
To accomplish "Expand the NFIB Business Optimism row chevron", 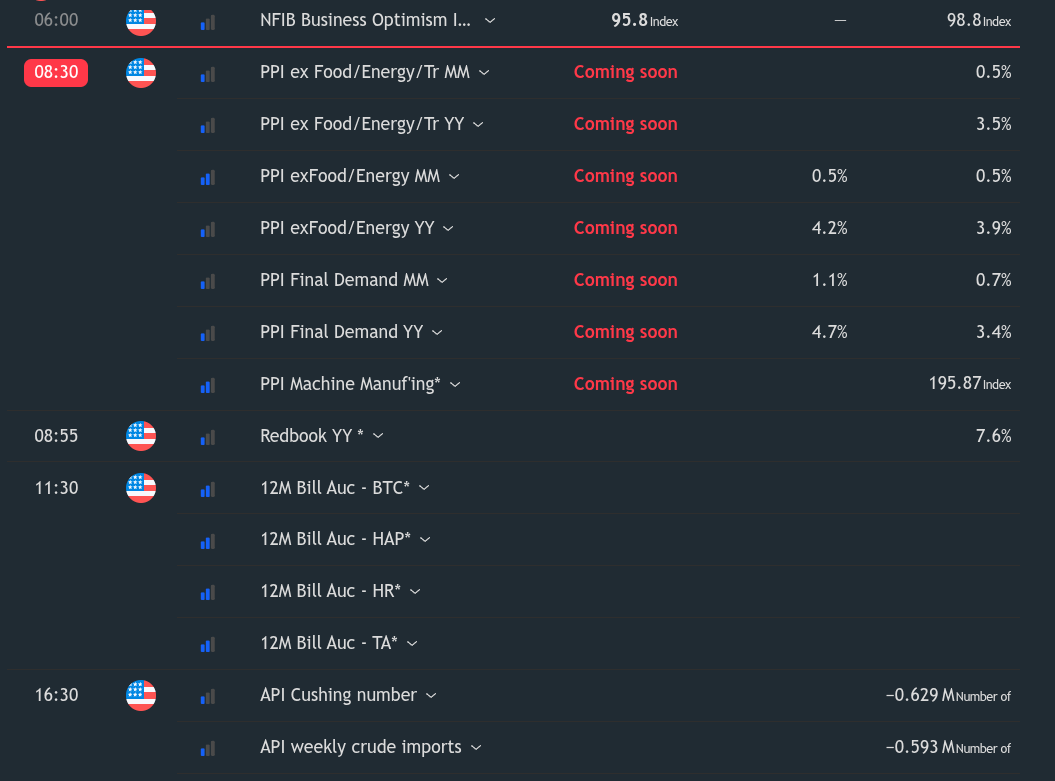I will (490, 21).
